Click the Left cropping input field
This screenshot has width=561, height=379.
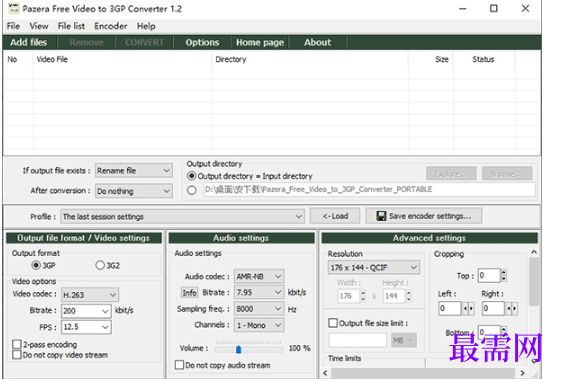tap(450, 308)
